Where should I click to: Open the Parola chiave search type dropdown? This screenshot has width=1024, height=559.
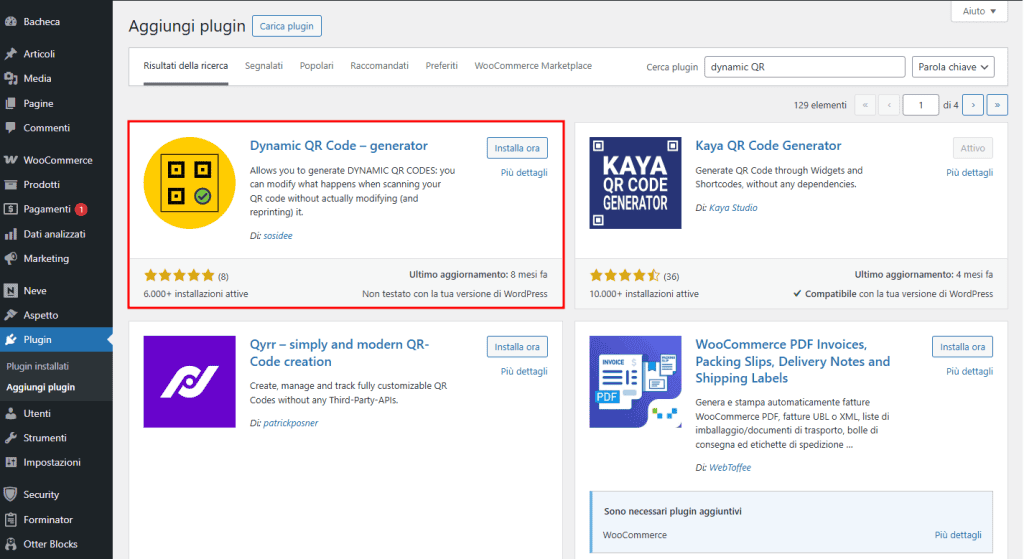(x=952, y=67)
